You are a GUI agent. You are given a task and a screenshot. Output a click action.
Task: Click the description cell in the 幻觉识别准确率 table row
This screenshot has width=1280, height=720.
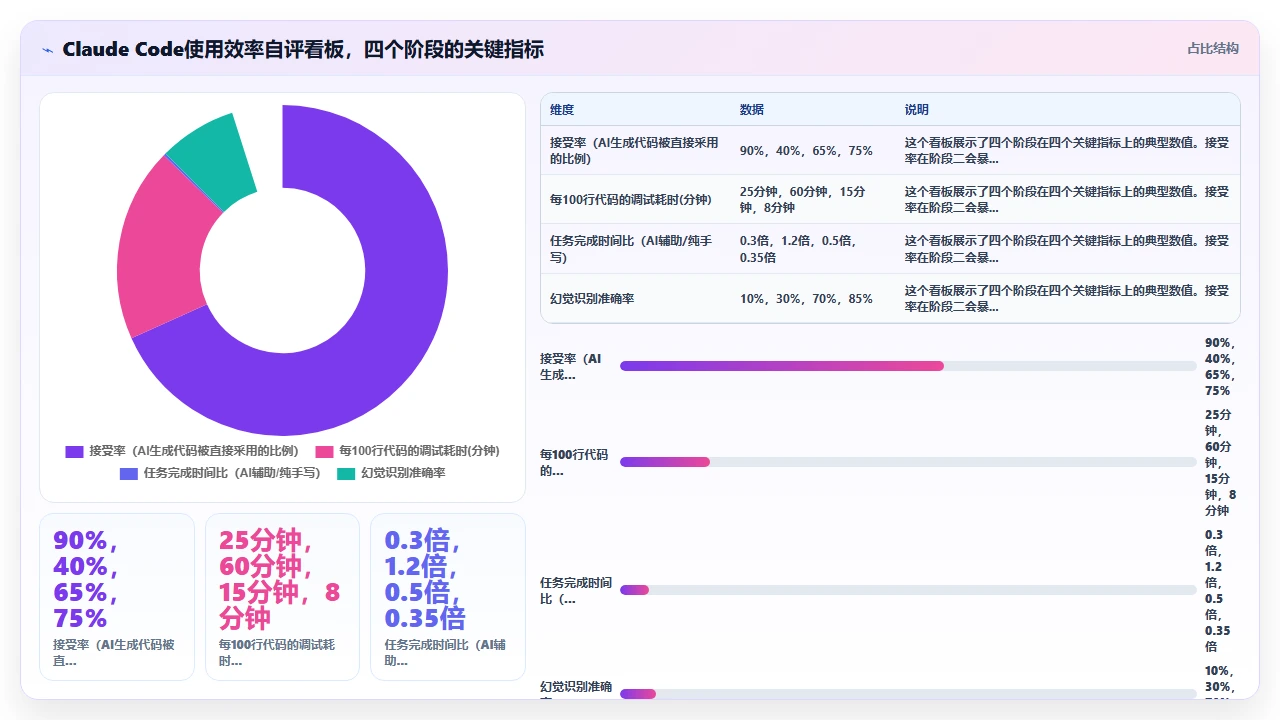pyautogui.click(x=1067, y=298)
